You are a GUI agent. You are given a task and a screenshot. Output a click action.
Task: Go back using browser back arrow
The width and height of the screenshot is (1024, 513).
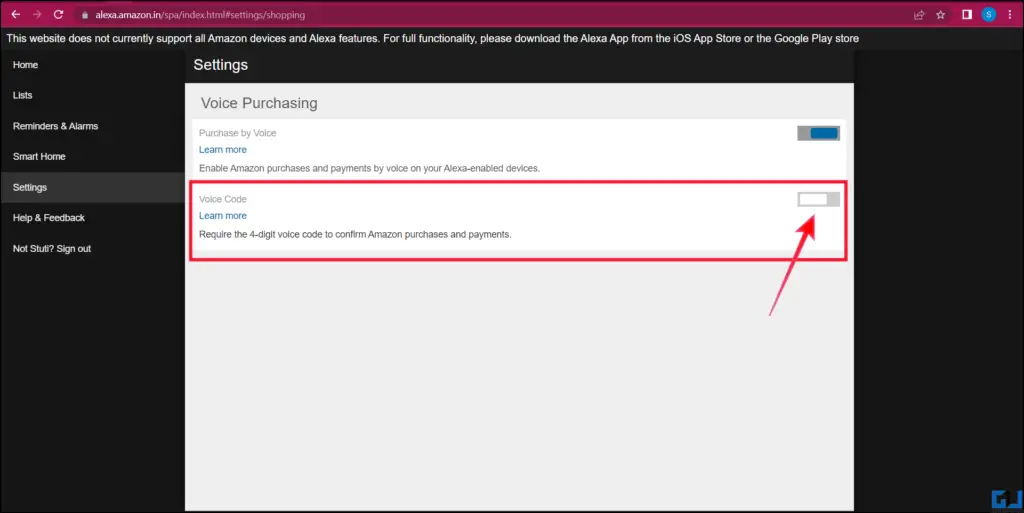pos(16,14)
